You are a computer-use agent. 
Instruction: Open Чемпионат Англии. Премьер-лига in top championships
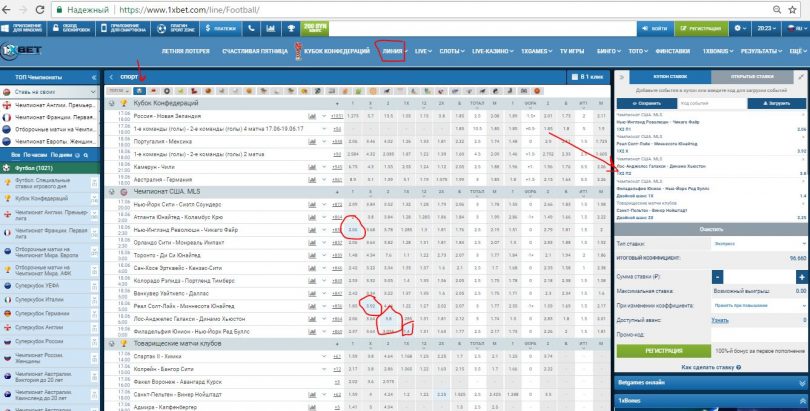coord(50,105)
